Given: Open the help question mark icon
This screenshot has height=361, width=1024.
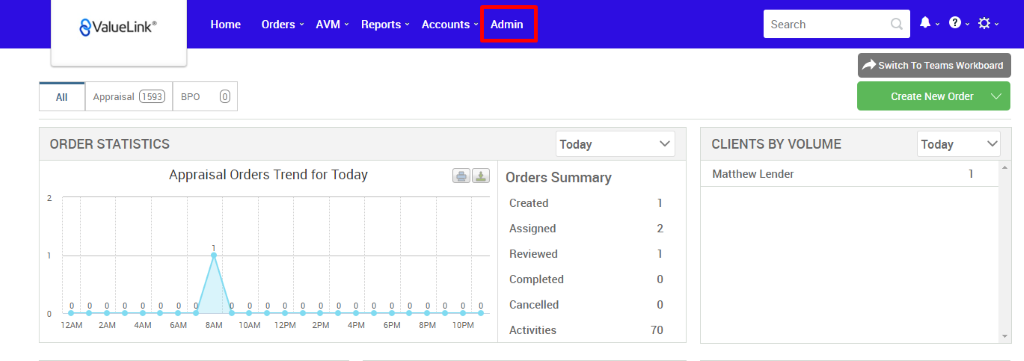Looking at the screenshot, I should tap(955, 23).
